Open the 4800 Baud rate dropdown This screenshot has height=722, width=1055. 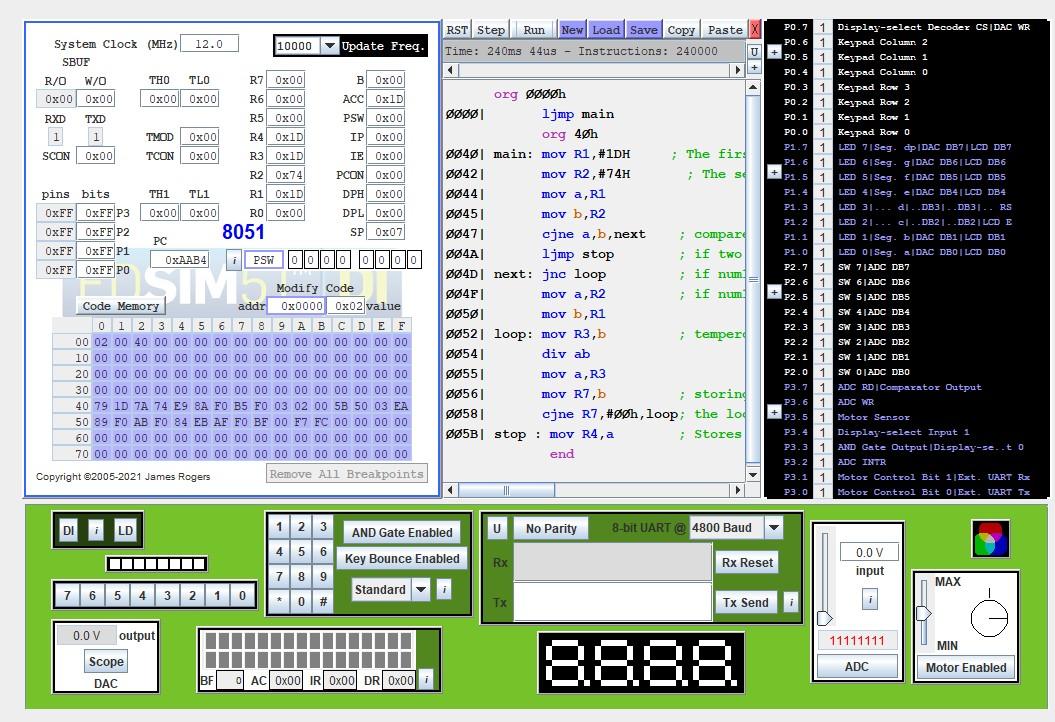pyautogui.click(x=773, y=526)
